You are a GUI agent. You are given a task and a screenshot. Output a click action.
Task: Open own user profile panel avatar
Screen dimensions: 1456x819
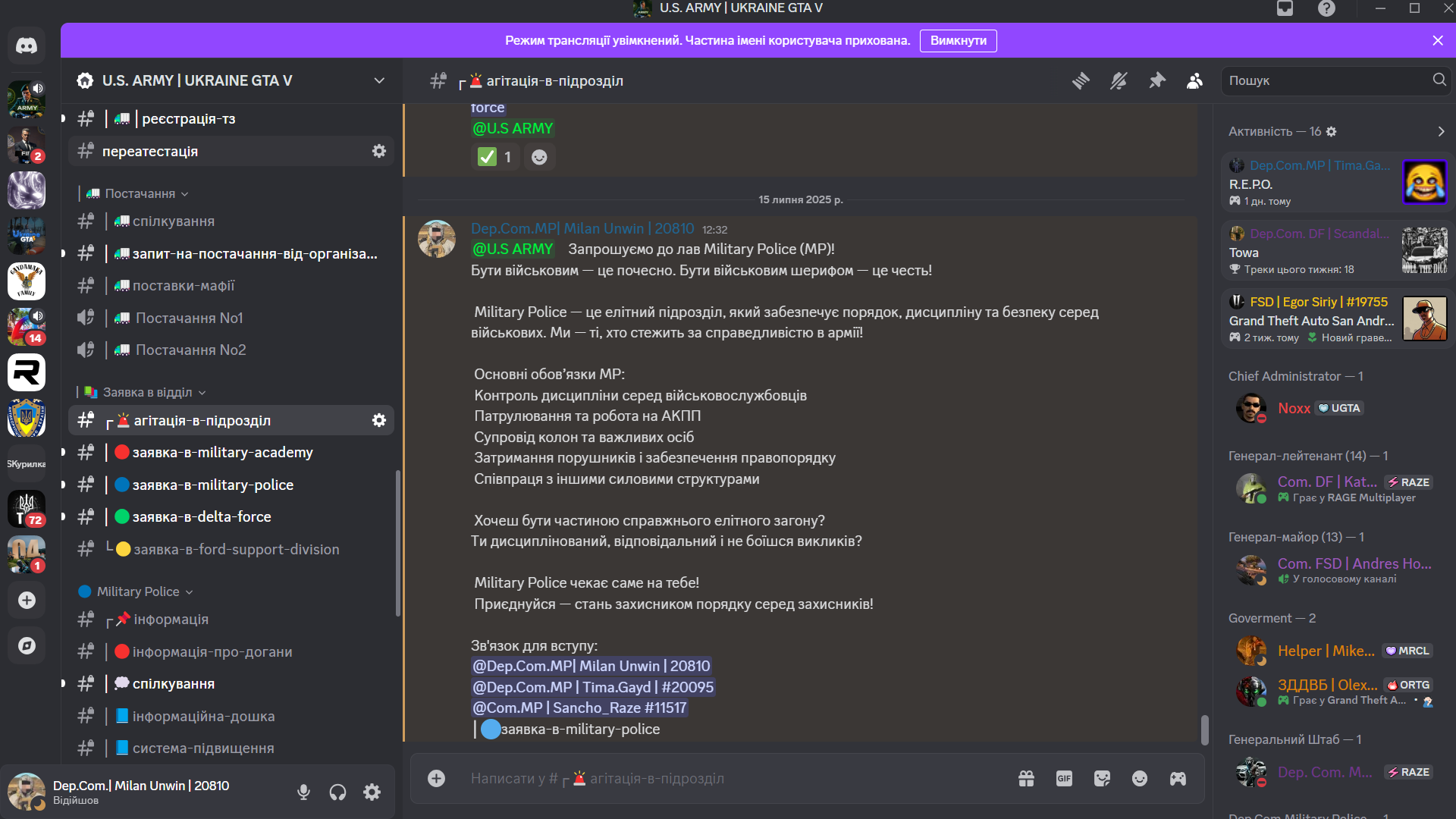pos(27,792)
